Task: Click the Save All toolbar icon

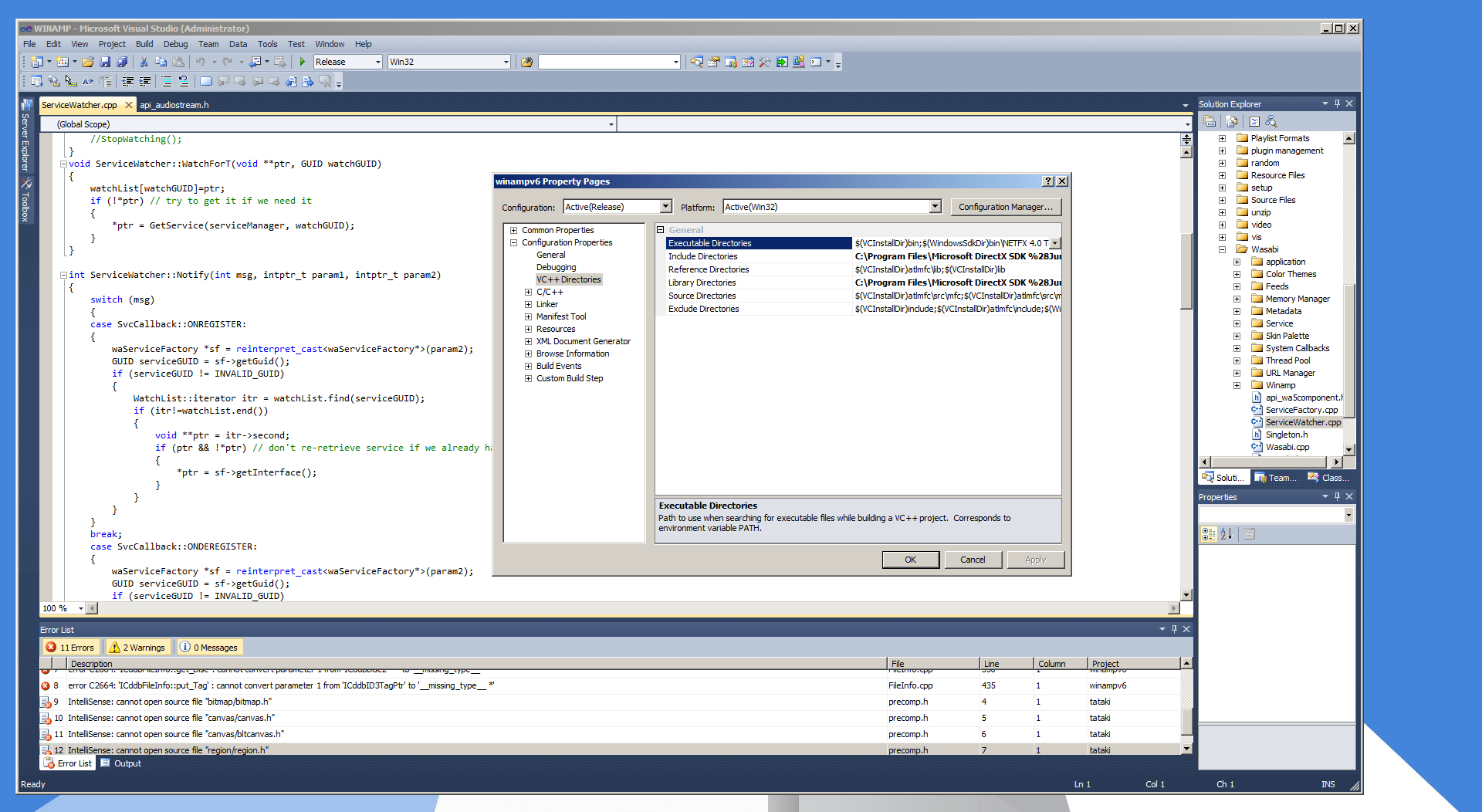Action: click(x=122, y=62)
